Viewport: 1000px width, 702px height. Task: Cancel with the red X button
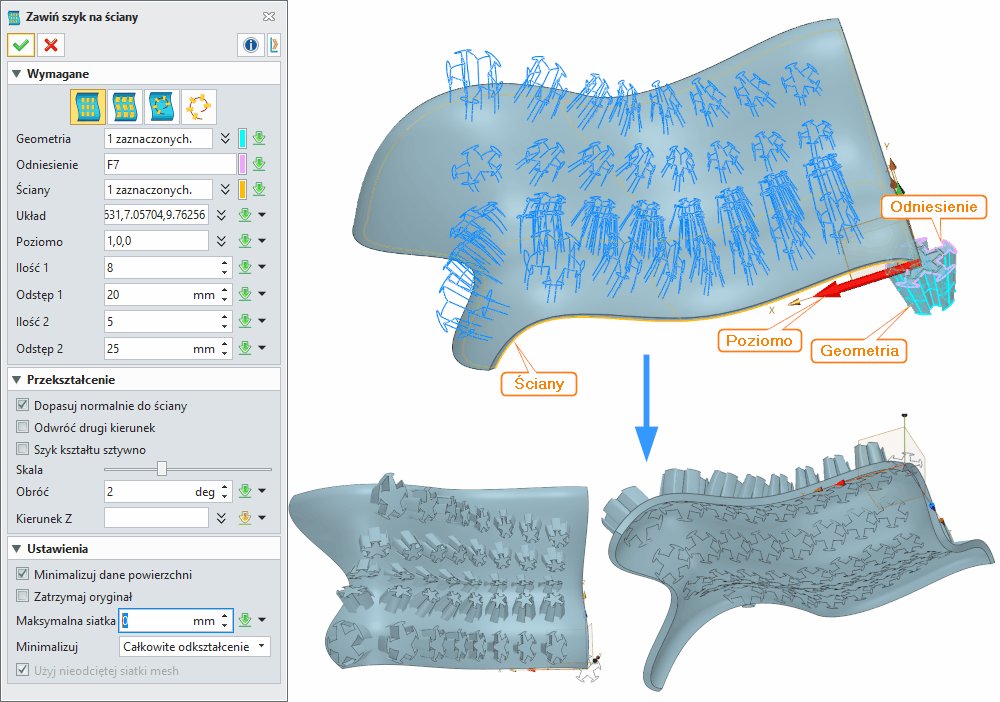[52, 45]
